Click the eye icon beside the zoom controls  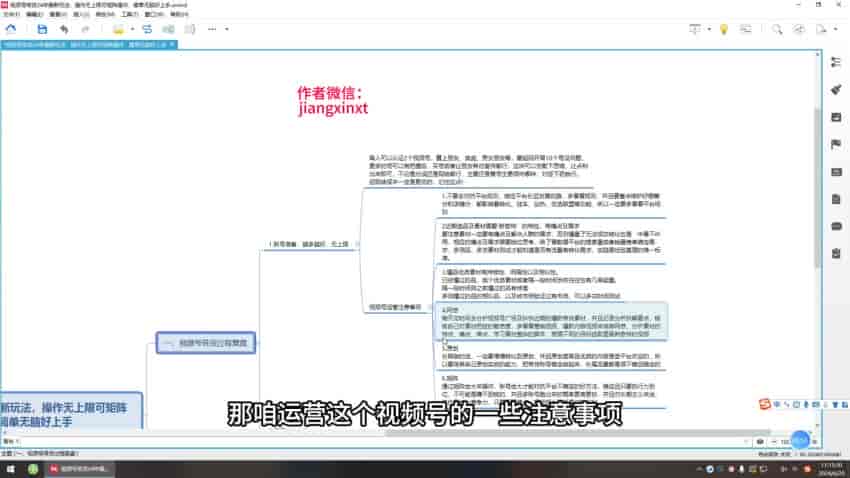point(760,442)
